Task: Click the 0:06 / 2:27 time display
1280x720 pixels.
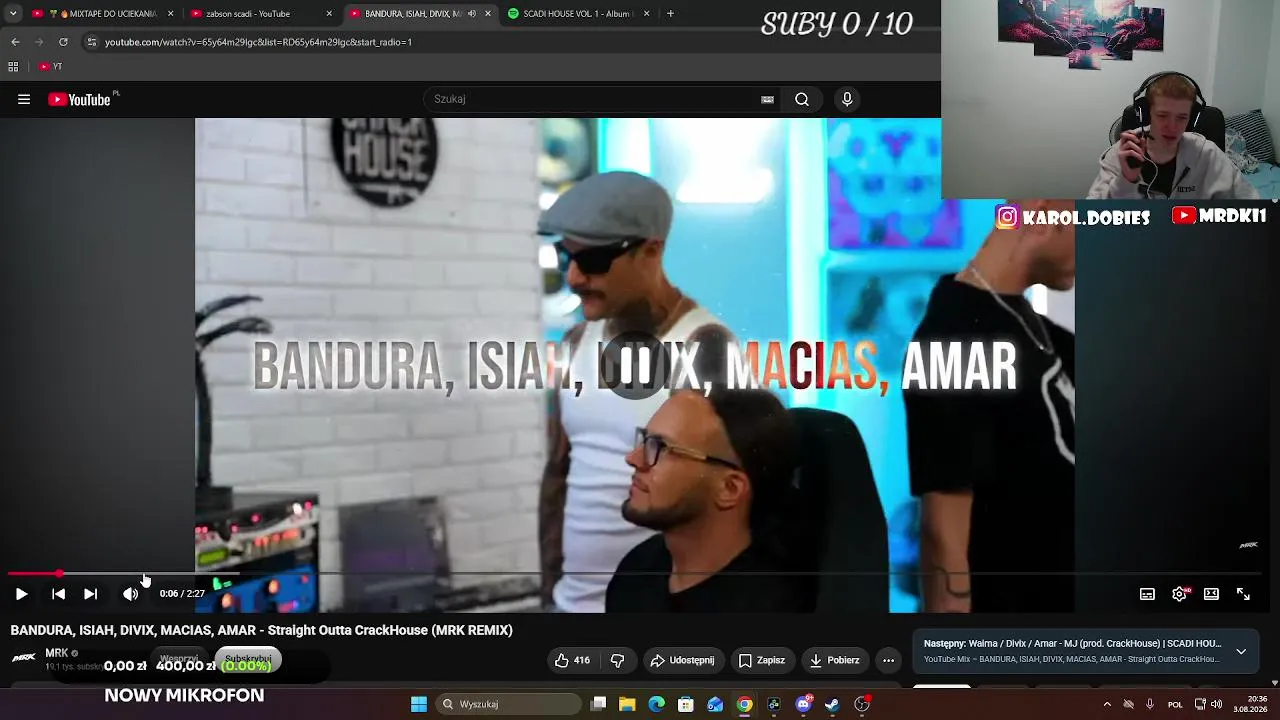Action: point(182,594)
